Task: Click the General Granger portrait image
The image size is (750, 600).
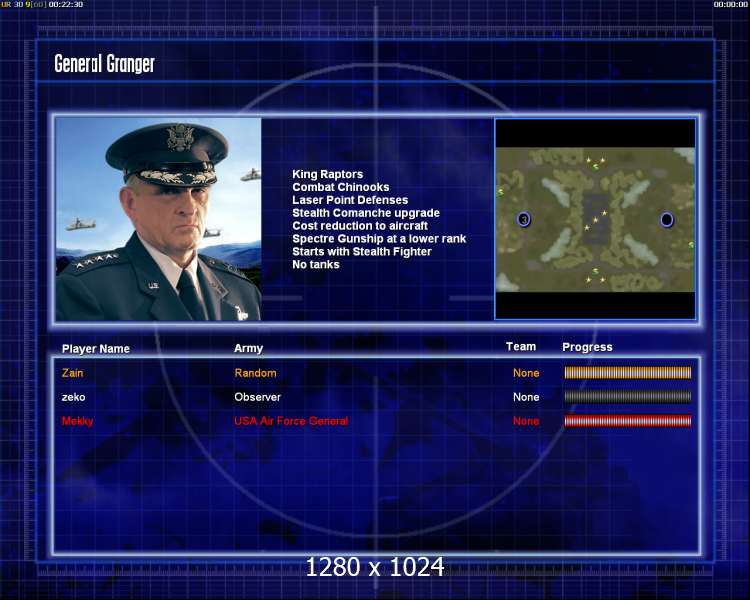Action: pyautogui.click(x=158, y=219)
